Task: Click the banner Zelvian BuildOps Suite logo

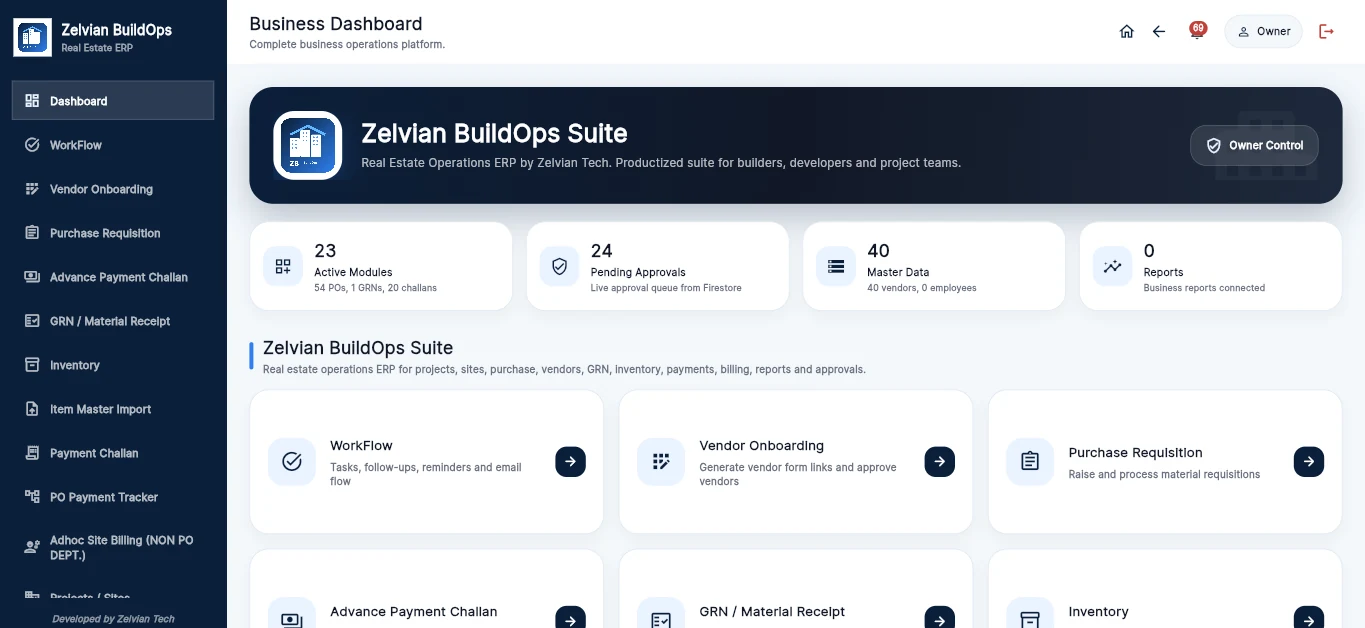Action: tap(308, 145)
